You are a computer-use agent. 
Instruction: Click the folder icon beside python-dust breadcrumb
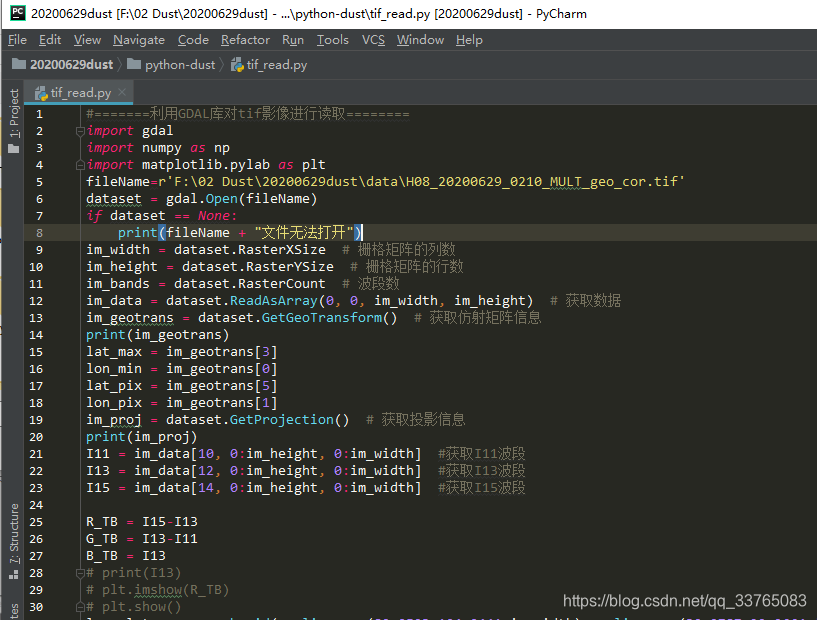coord(133,63)
